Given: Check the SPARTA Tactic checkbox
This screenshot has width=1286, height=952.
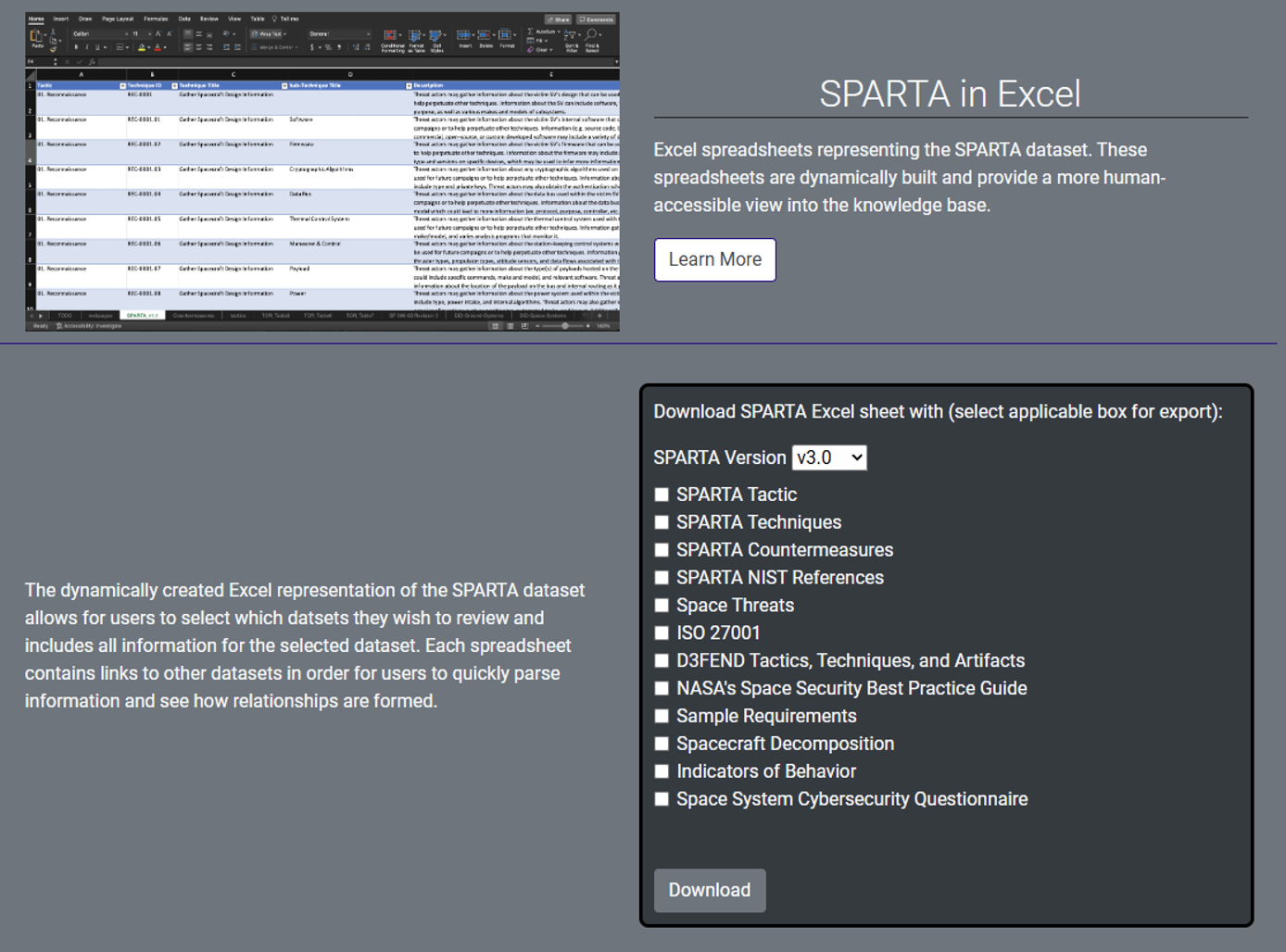Looking at the screenshot, I should (662, 495).
